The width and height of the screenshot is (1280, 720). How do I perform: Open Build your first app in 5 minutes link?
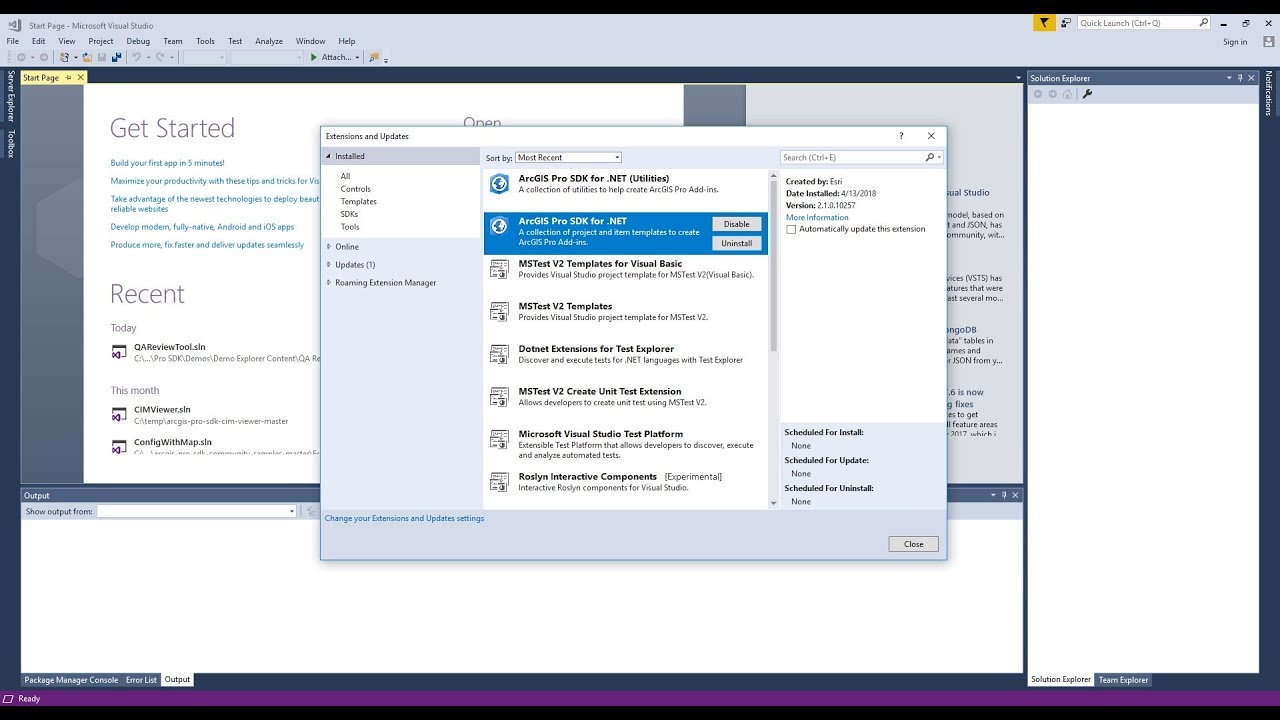pyautogui.click(x=168, y=163)
